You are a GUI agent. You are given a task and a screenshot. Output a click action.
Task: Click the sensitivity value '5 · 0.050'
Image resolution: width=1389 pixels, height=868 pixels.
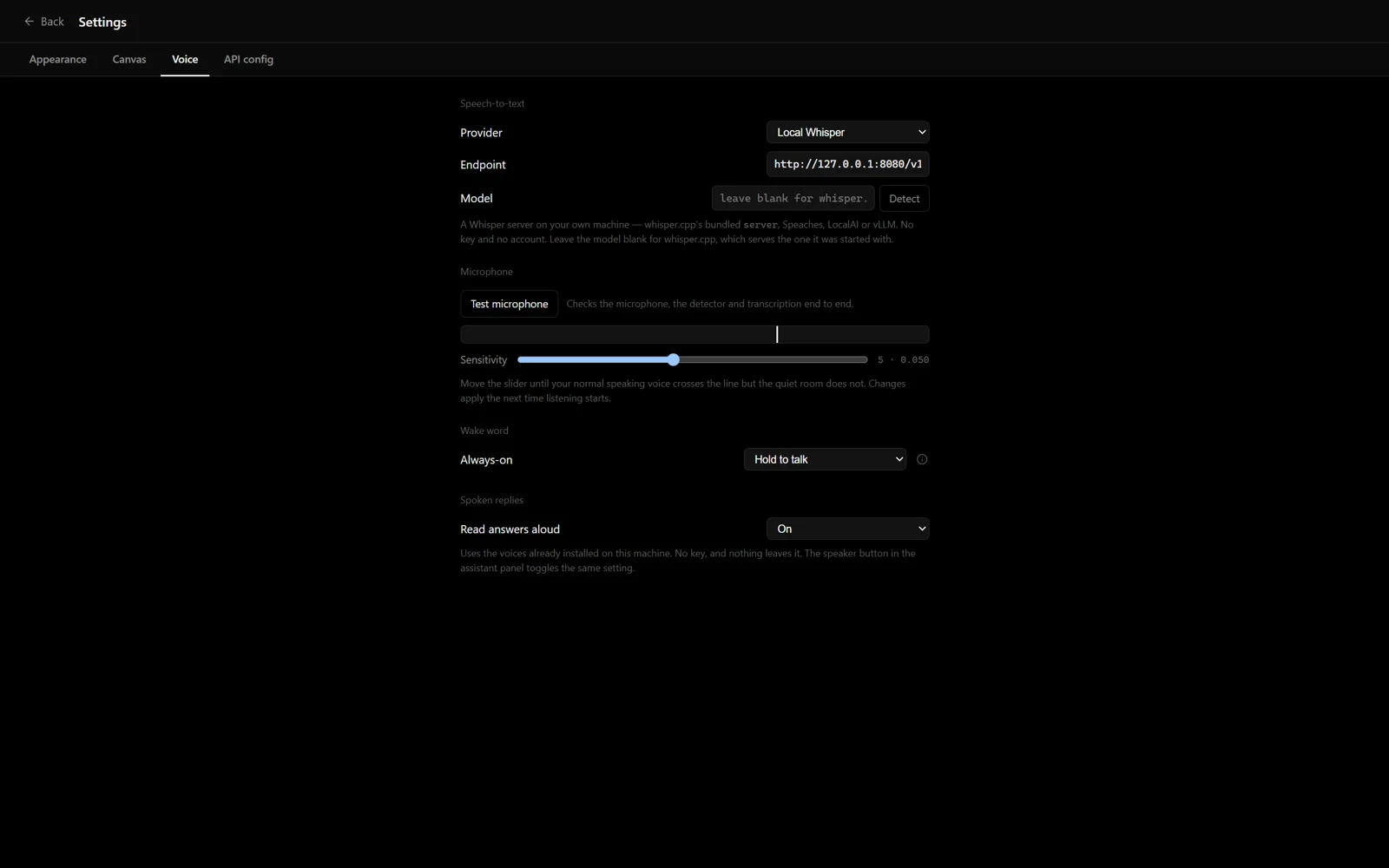(903, 359)
